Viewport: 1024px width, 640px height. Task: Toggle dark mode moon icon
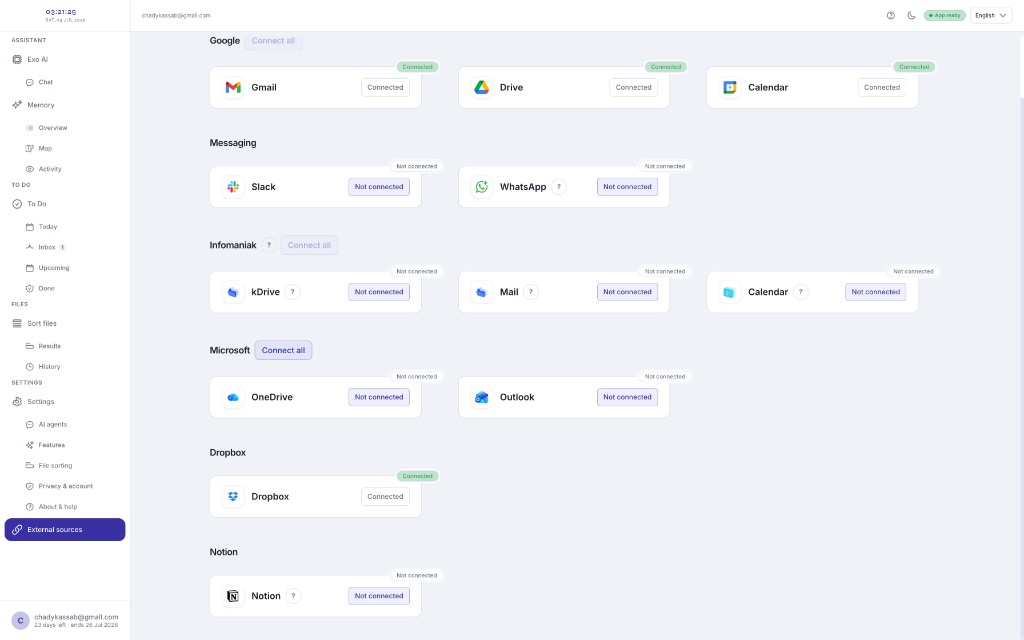coord(911,16)
